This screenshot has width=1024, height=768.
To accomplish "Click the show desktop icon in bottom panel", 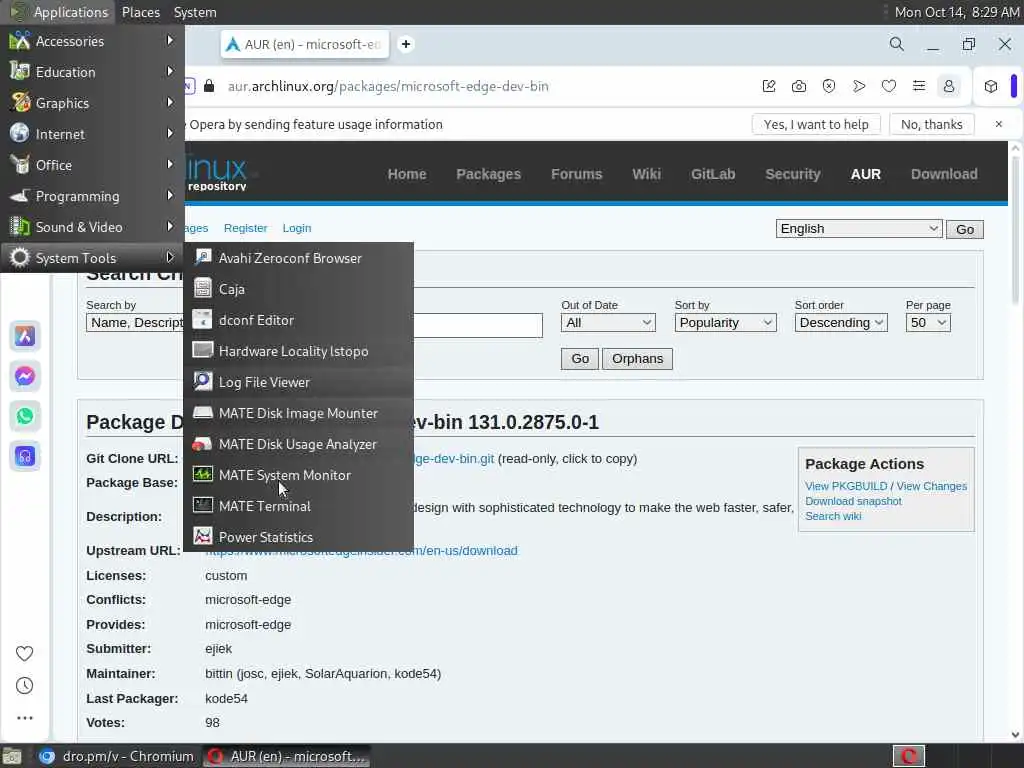I will pos(12,756).
